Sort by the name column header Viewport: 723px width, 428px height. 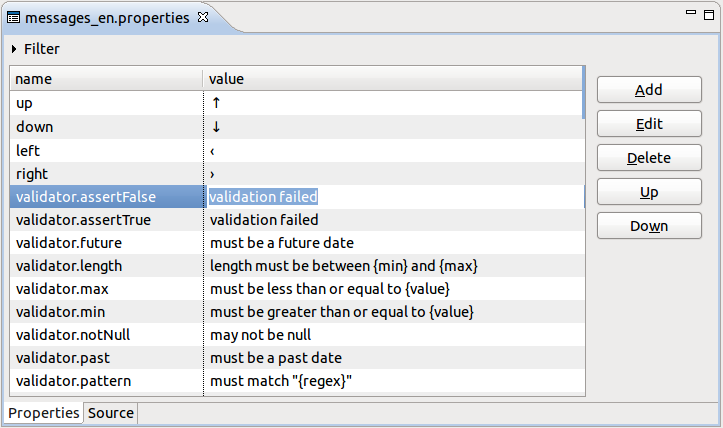coord(106,79)
